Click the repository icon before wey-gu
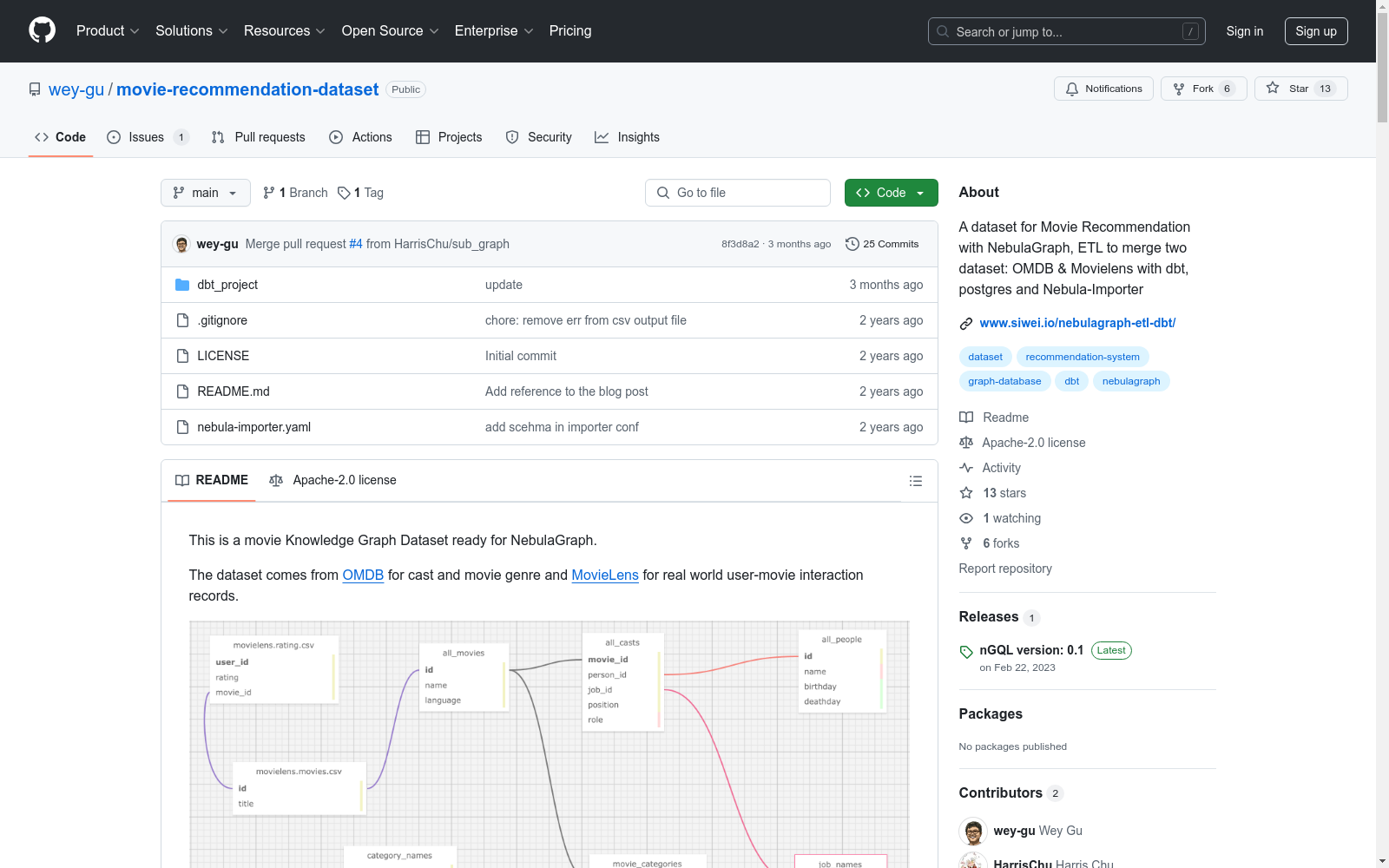Screen dimensions: 1389x868 click(35, 89)
